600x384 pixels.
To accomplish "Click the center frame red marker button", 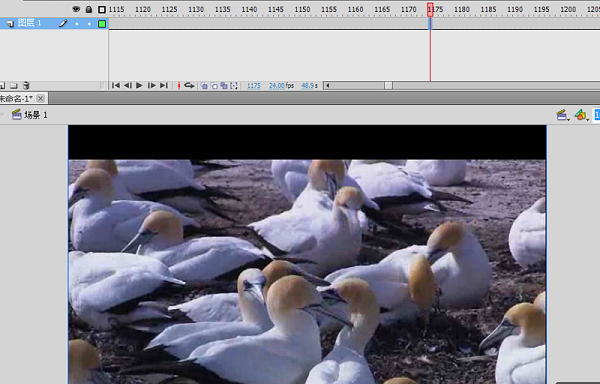I will point(179,86).
